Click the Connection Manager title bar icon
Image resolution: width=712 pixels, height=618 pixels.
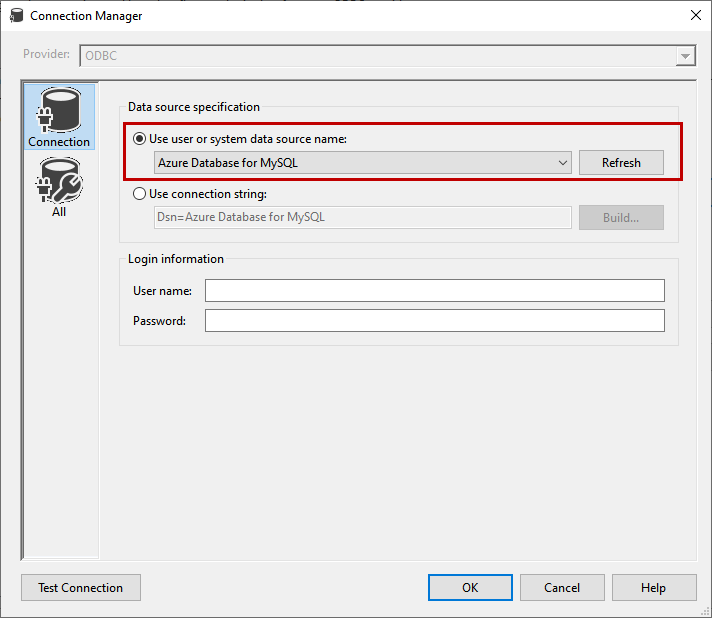click(16, 15)
